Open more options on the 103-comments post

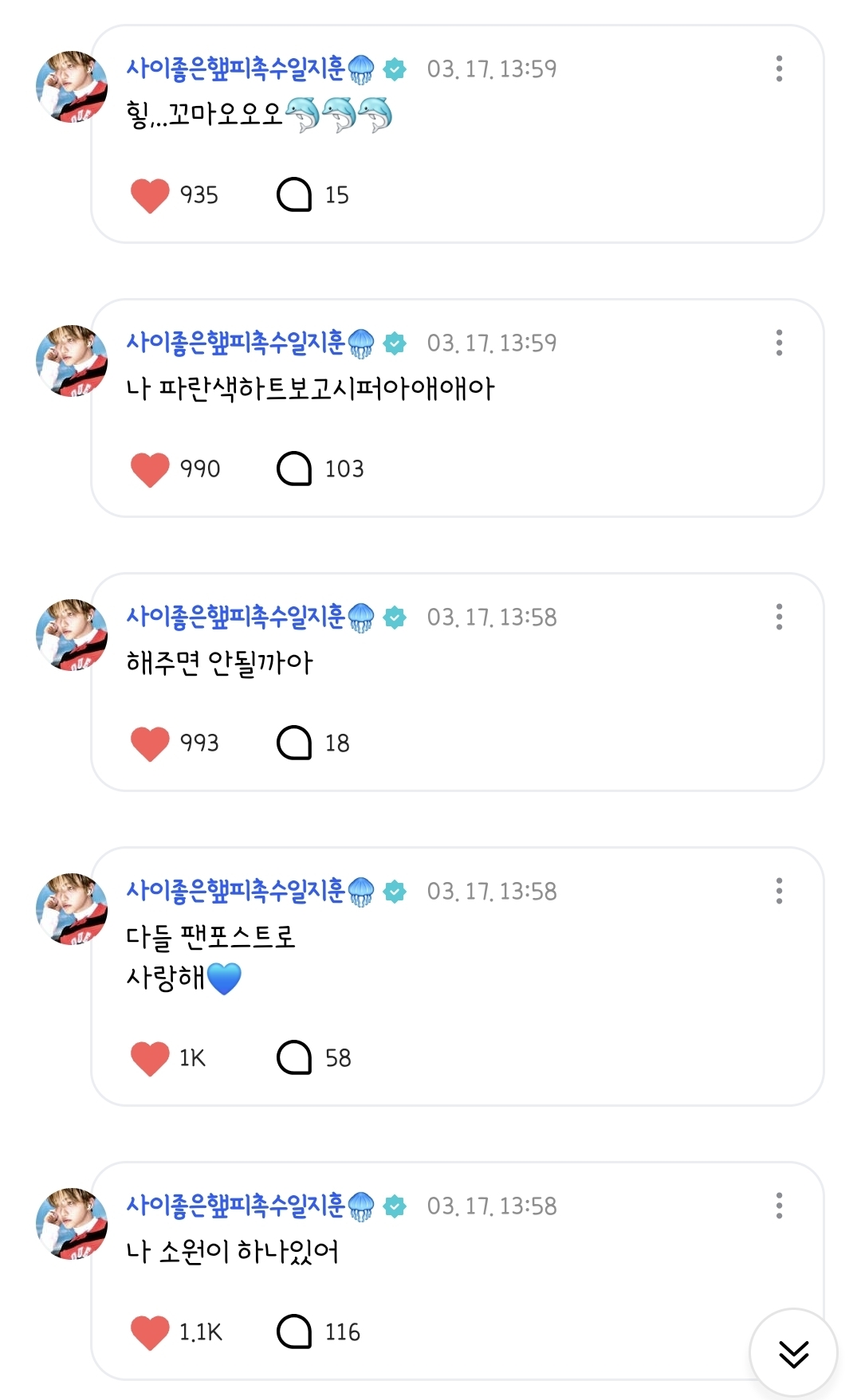click(779, 343)
